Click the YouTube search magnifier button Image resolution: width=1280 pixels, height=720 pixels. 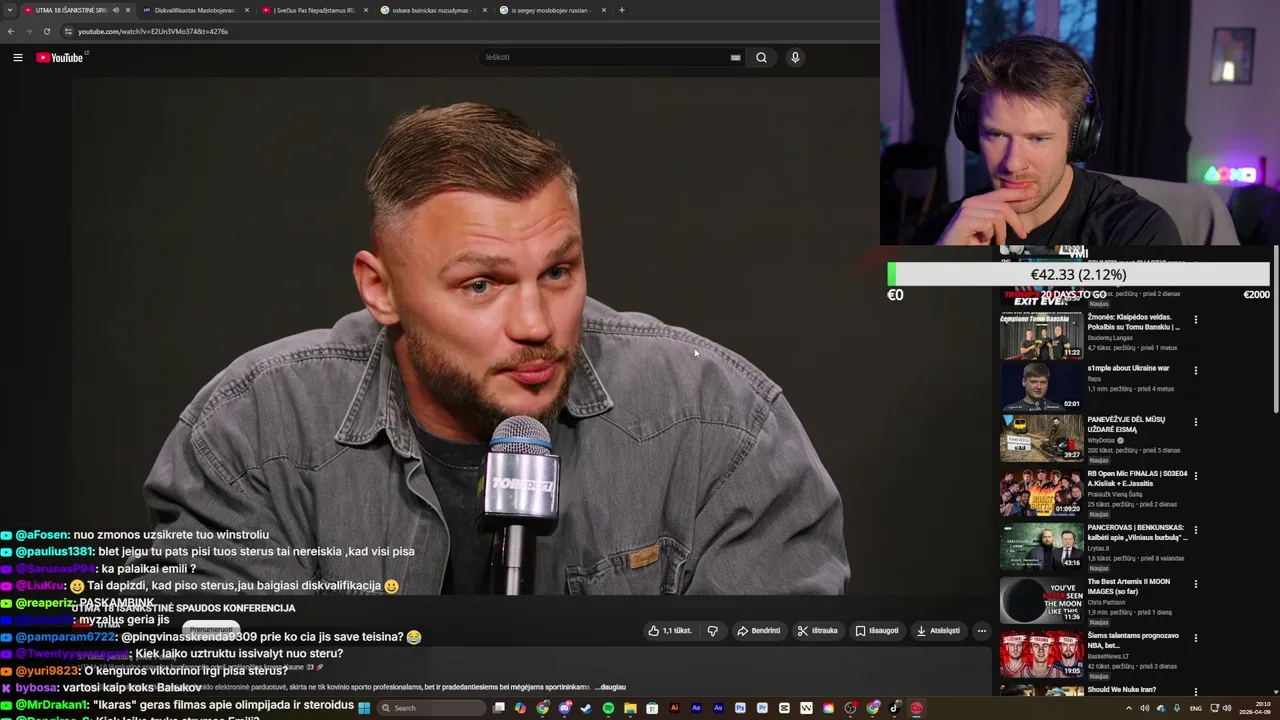click(x=761, y=57)
